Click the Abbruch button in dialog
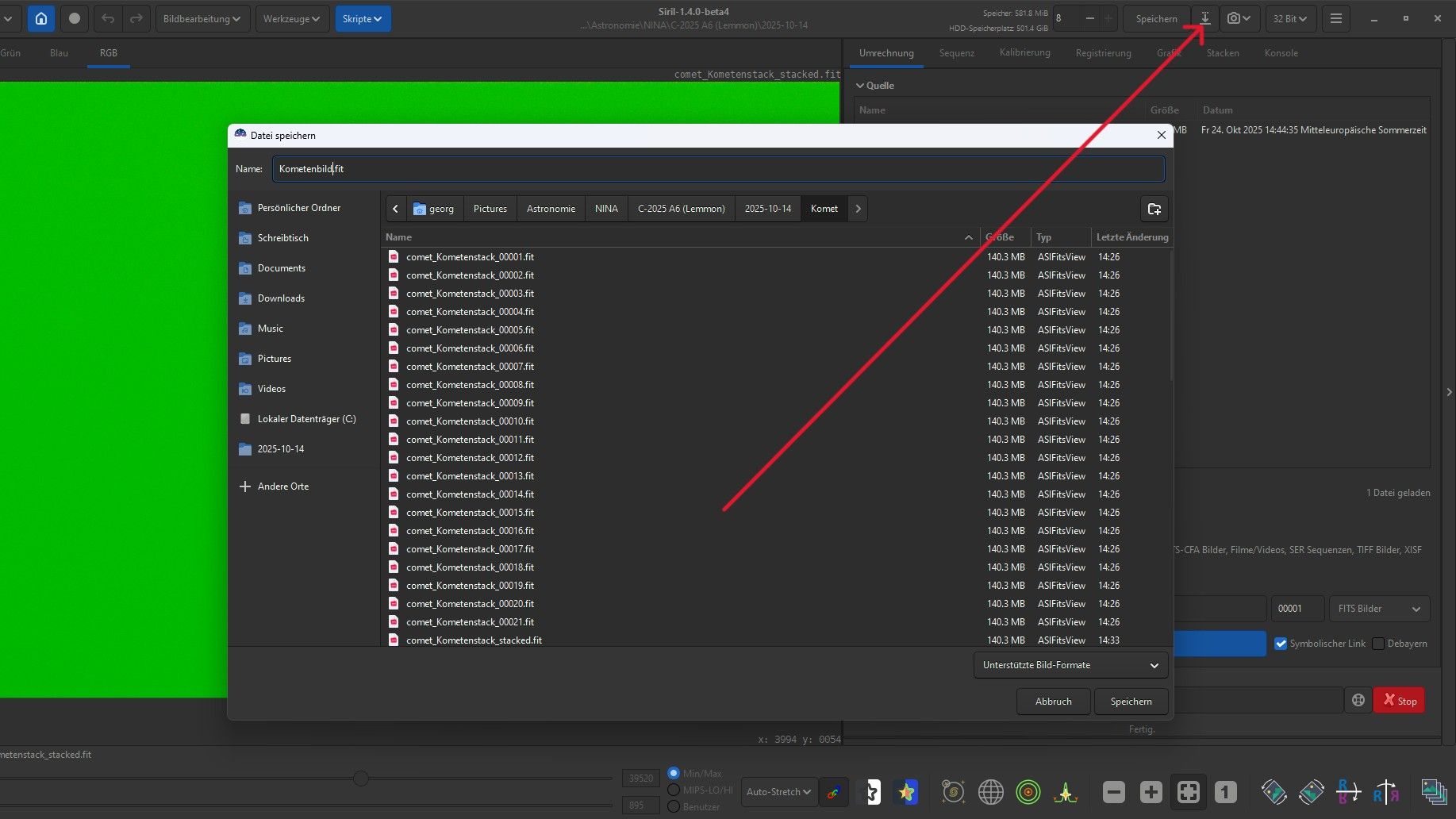 click(x=1053, y=702)
